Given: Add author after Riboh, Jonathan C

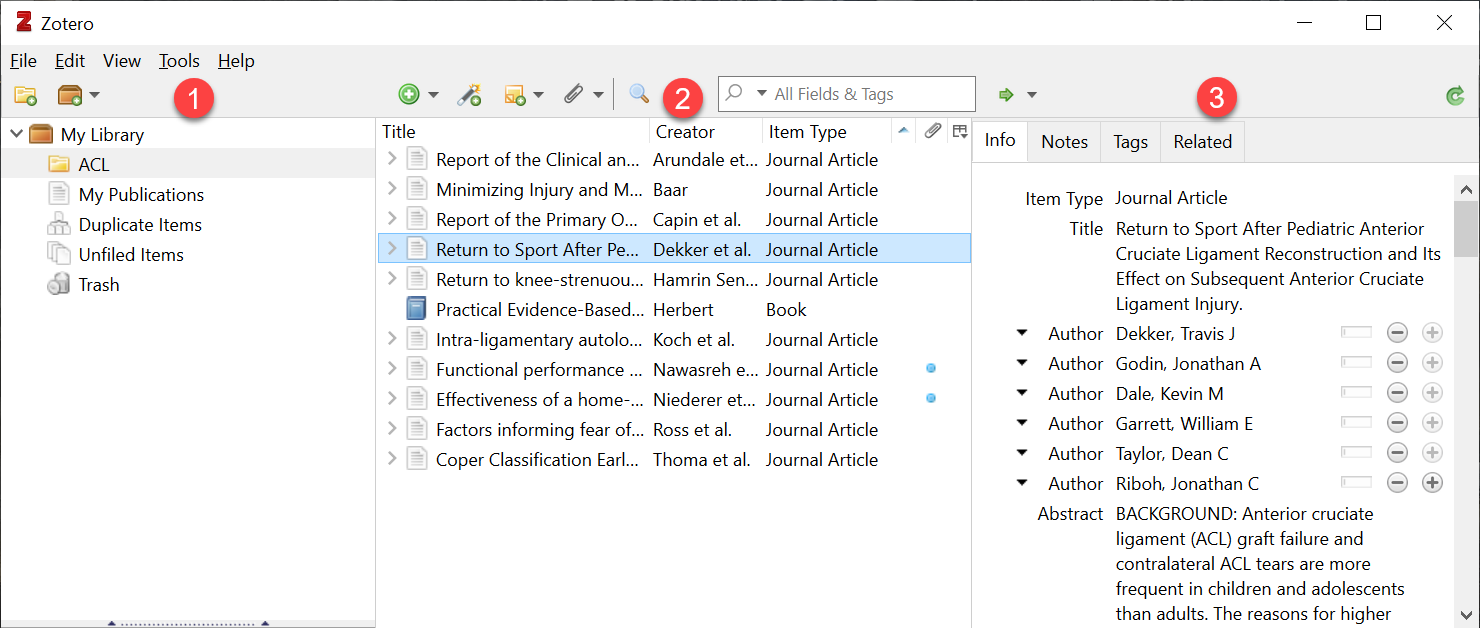Looking at the screenshot, I should point(1432,484).
